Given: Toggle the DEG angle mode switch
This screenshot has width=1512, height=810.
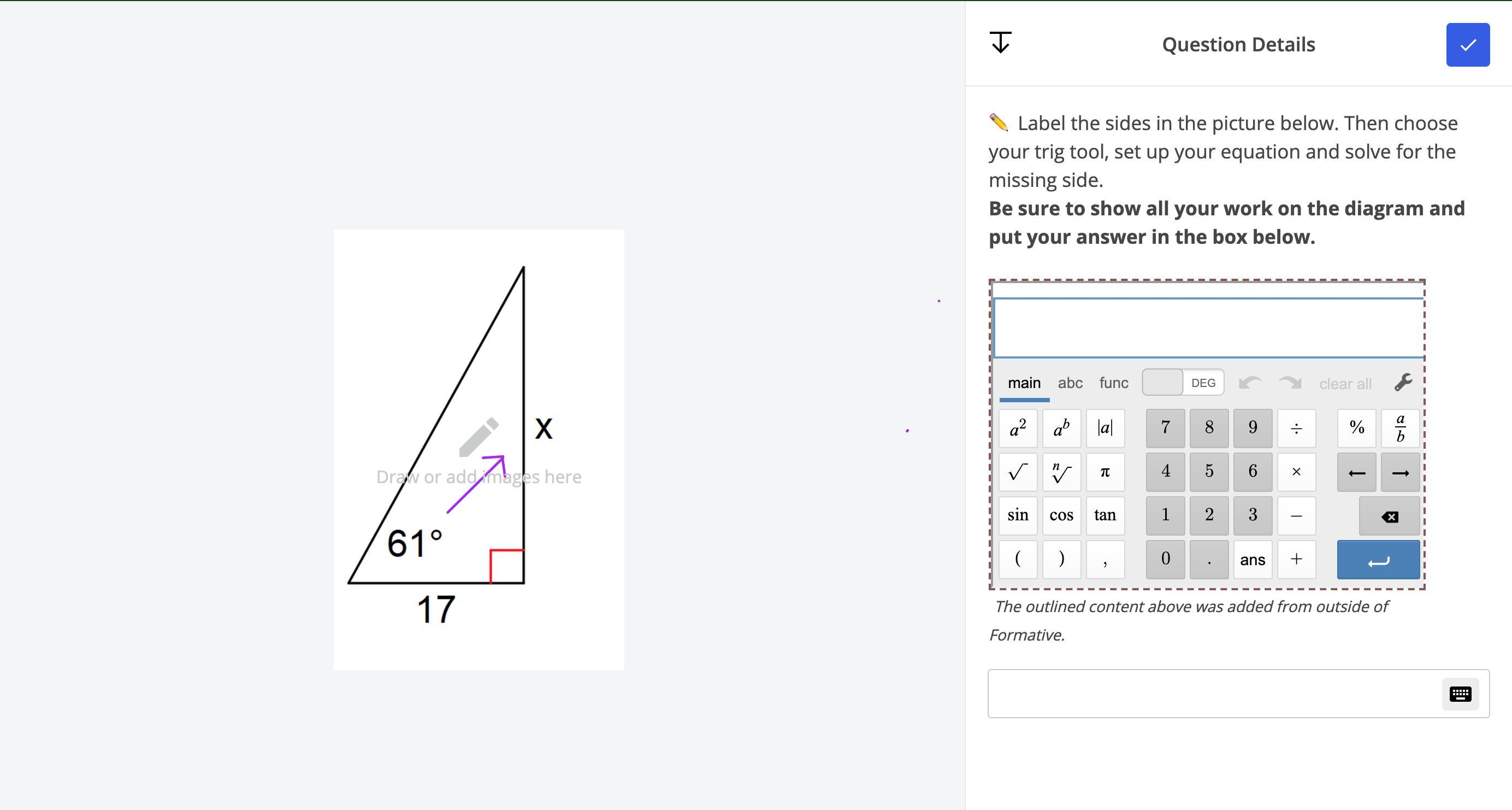Looking at the screenshot, I should pyautogui.click(x=1182, y=383).
